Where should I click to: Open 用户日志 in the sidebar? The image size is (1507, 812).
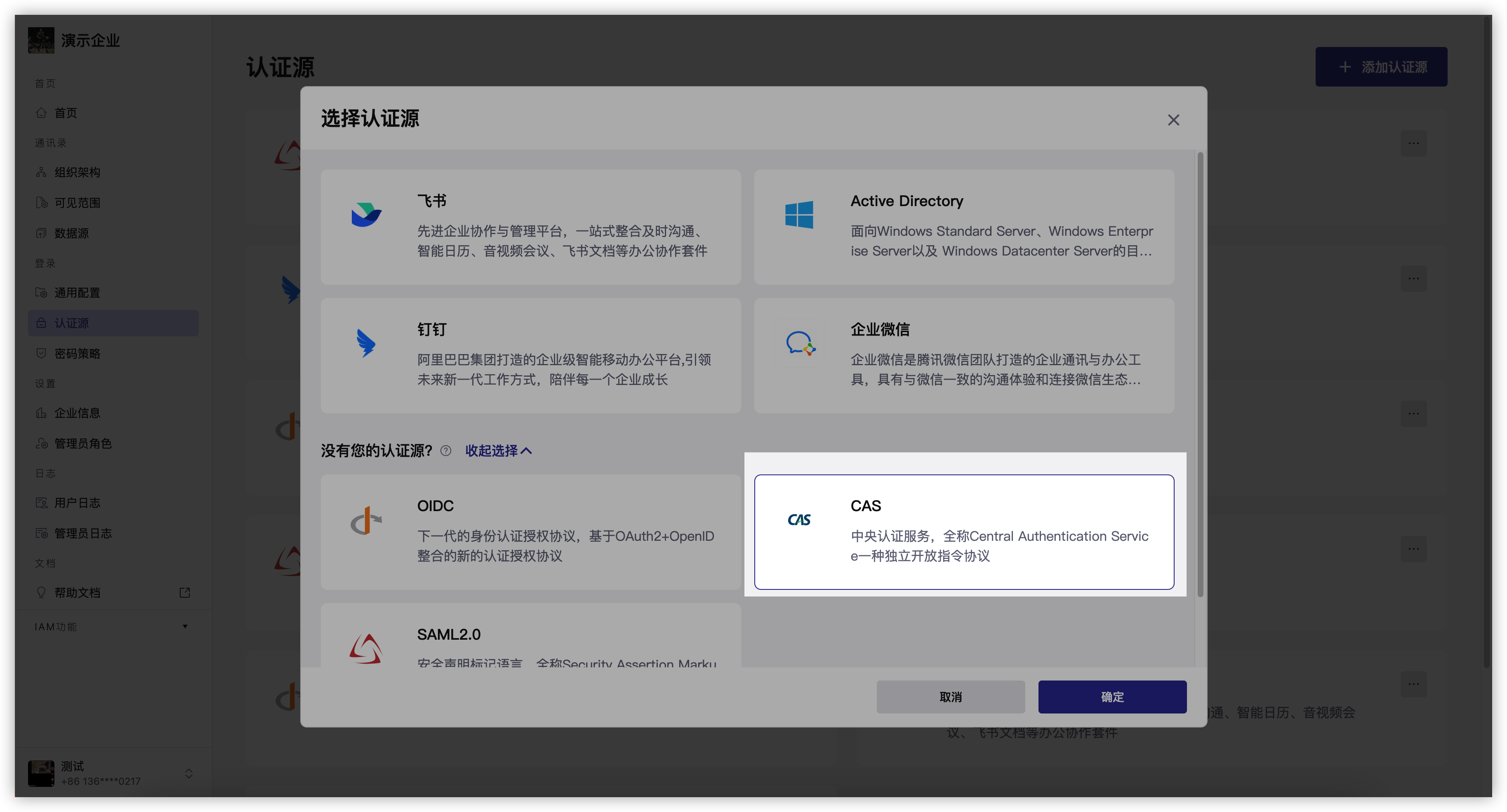pos(113,503)
